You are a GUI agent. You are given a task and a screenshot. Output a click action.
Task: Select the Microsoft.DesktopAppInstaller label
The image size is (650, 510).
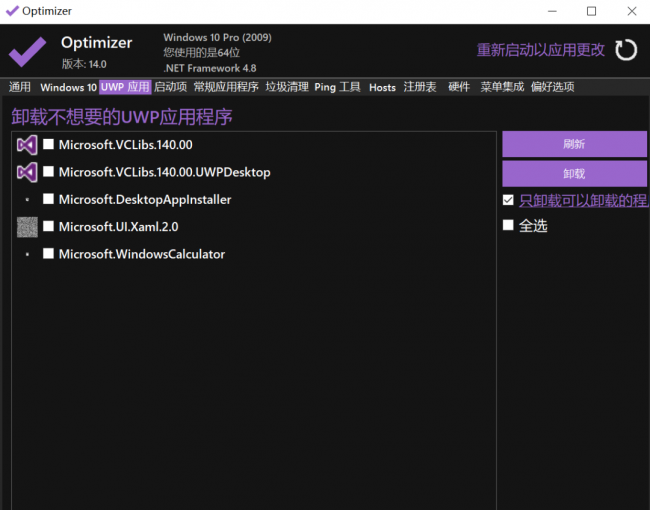pyautogui.click(x=145, y=199)
